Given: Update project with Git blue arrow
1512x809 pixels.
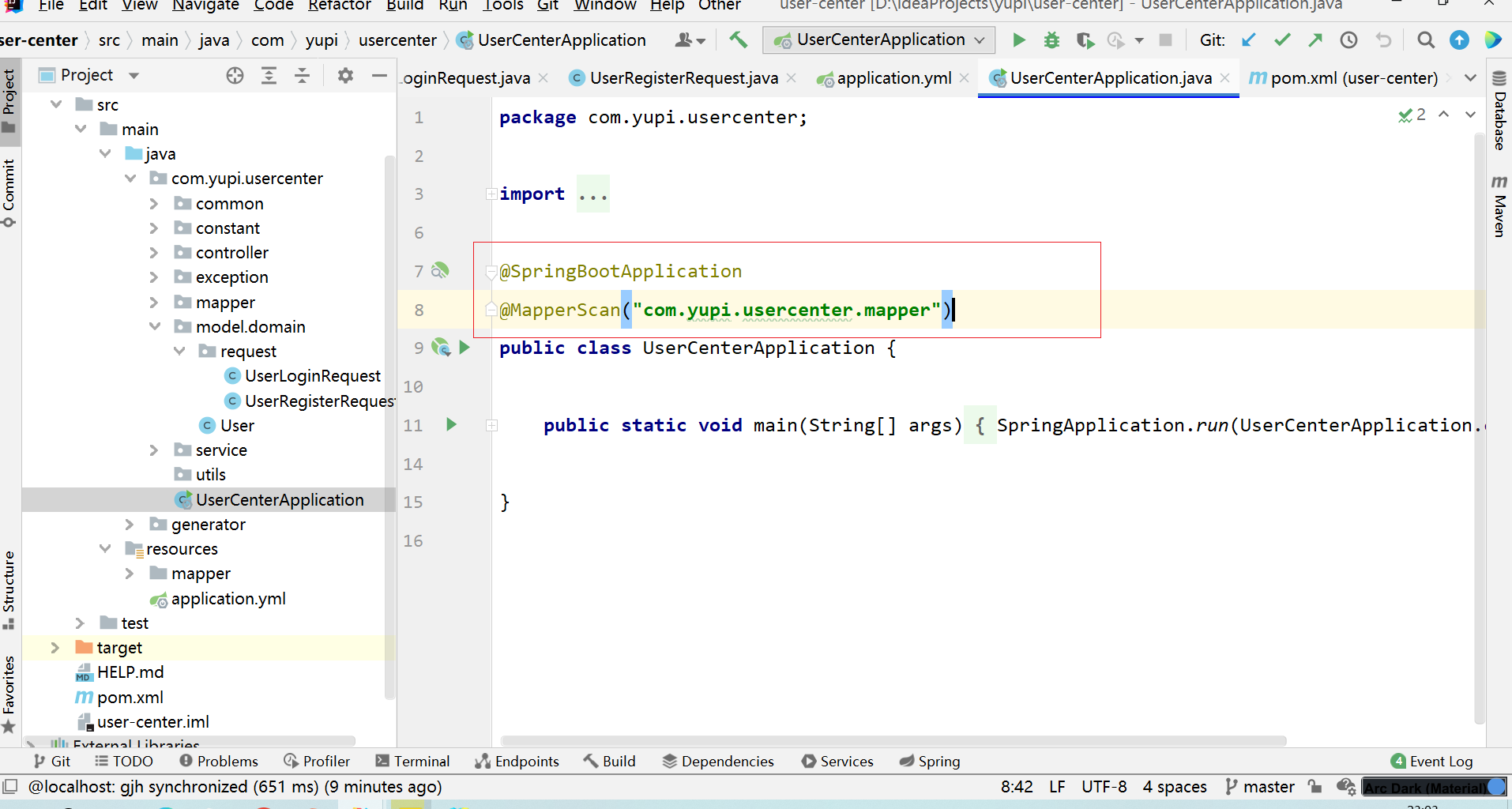Looking at the screenshot, I should pos(1248,40).
